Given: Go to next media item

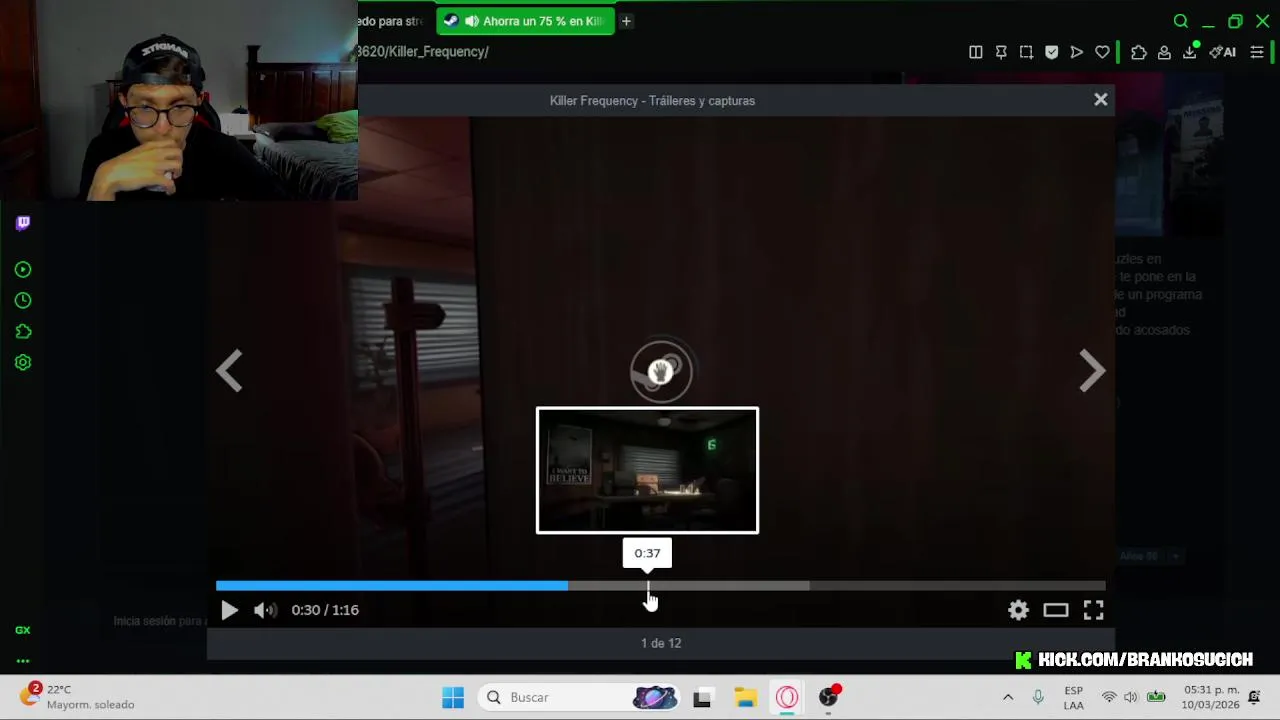Looking at the screenshot, I should [x=1092, y=371].
